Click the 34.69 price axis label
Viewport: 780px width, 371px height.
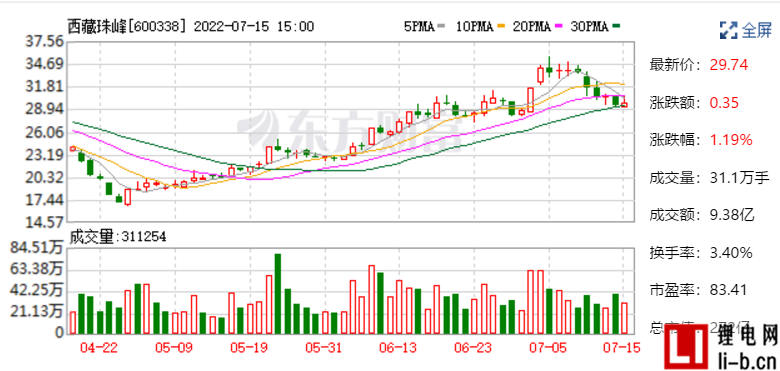point(45,65)
